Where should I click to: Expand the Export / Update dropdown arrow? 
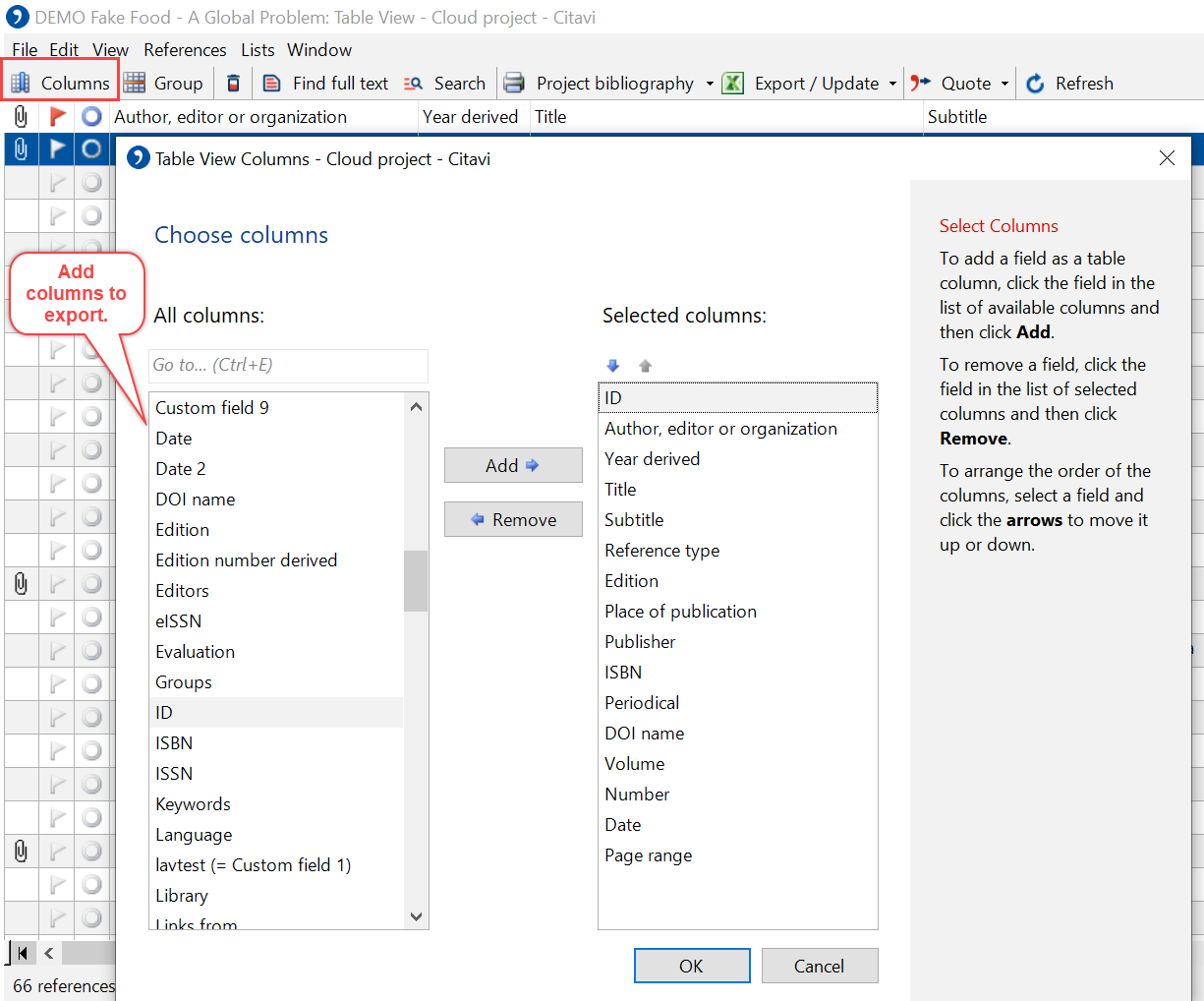tap(892, 84)
